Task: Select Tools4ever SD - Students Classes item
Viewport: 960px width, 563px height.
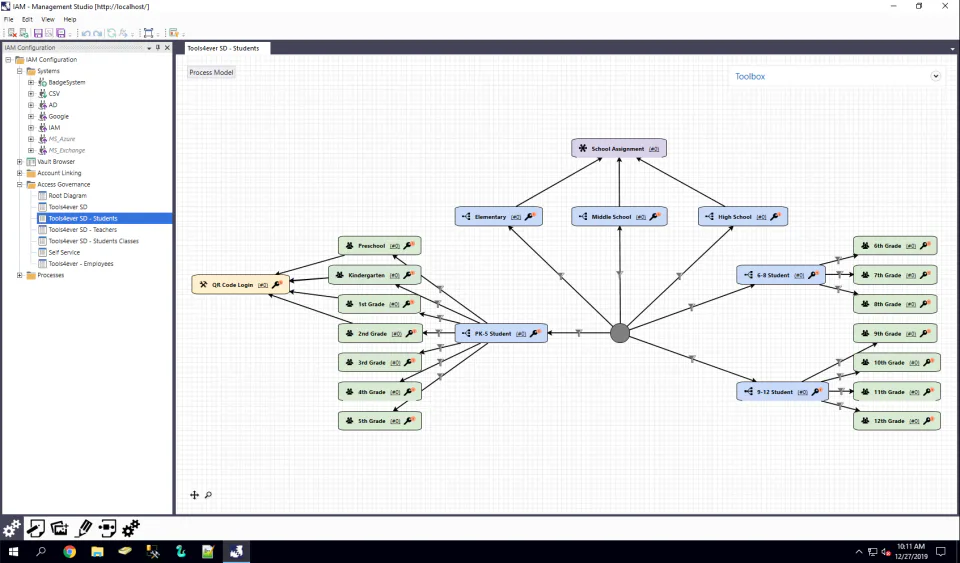Action: click(94, 241)
